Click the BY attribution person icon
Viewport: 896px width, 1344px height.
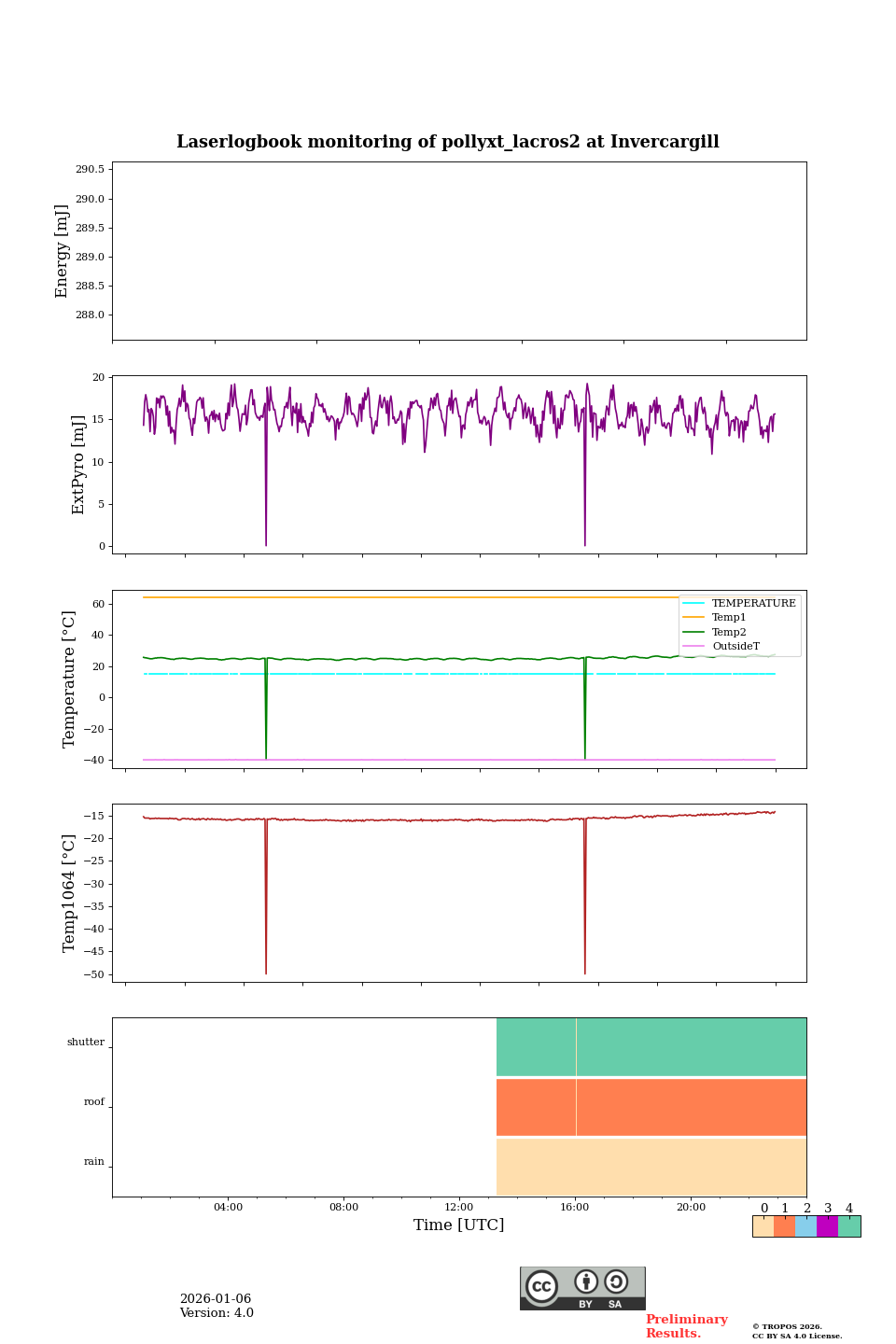point(586,1282)
